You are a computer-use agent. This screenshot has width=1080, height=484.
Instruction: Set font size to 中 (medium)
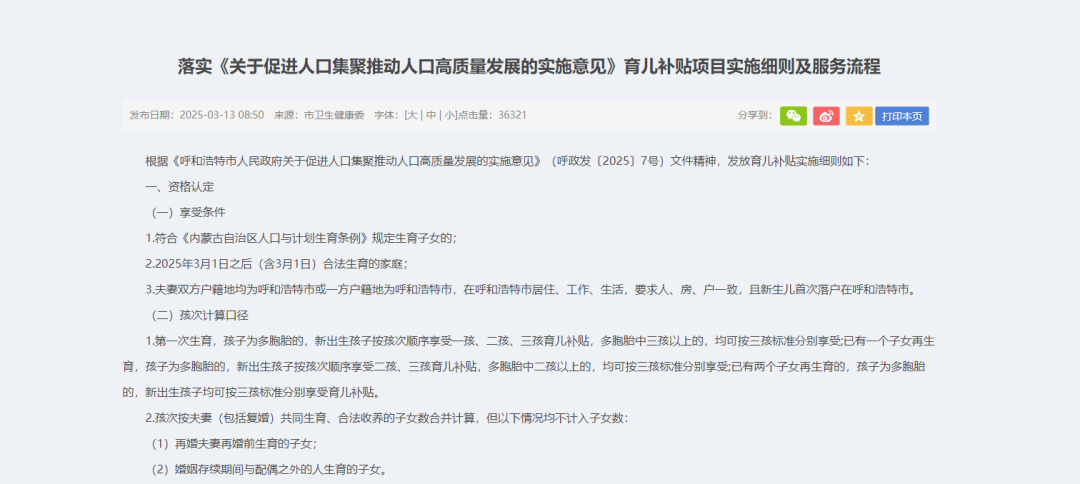tap(430, 115)
